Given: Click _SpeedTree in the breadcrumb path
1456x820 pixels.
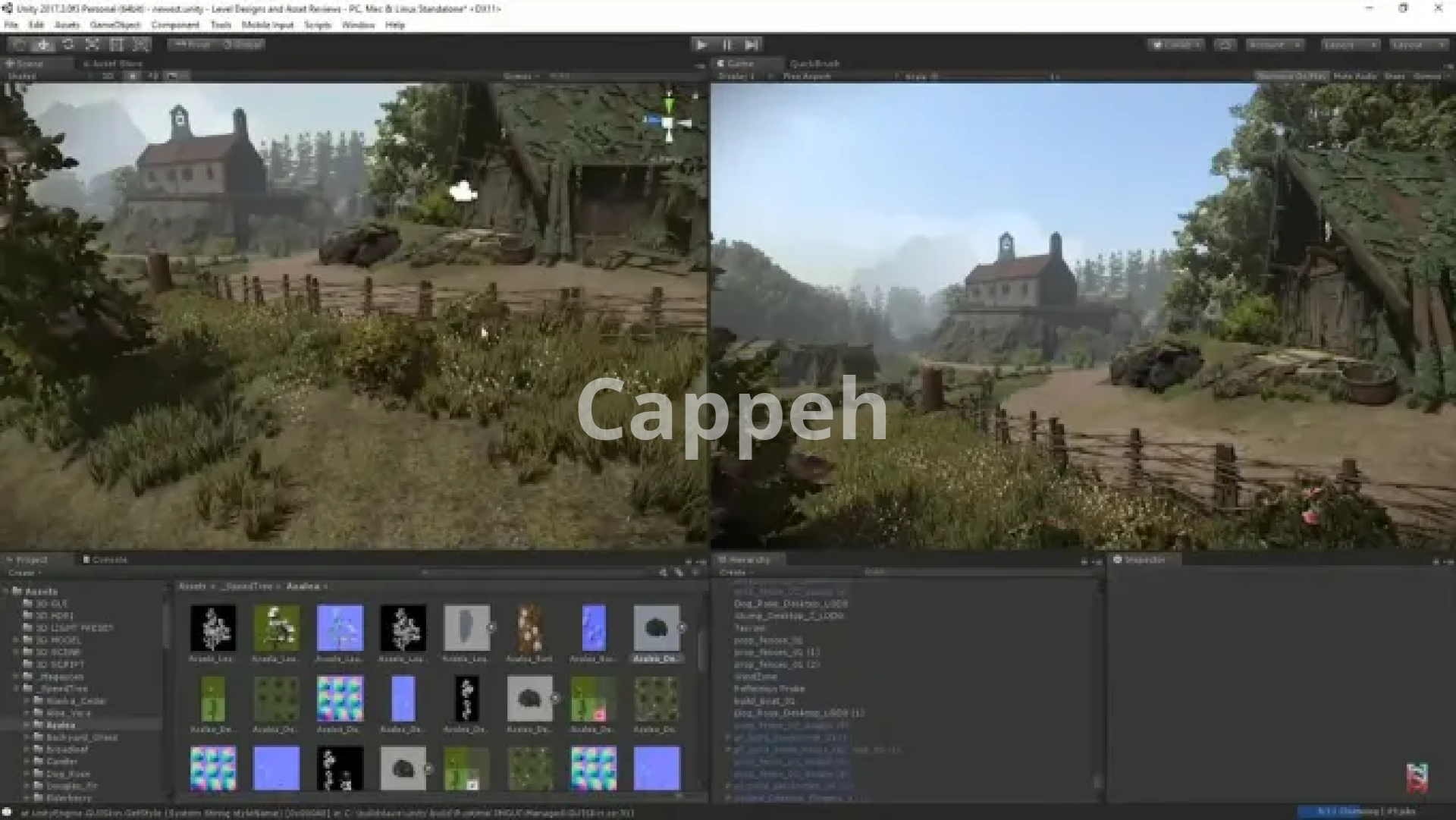Looking at the screenshot, I should (x=247, y=586).
